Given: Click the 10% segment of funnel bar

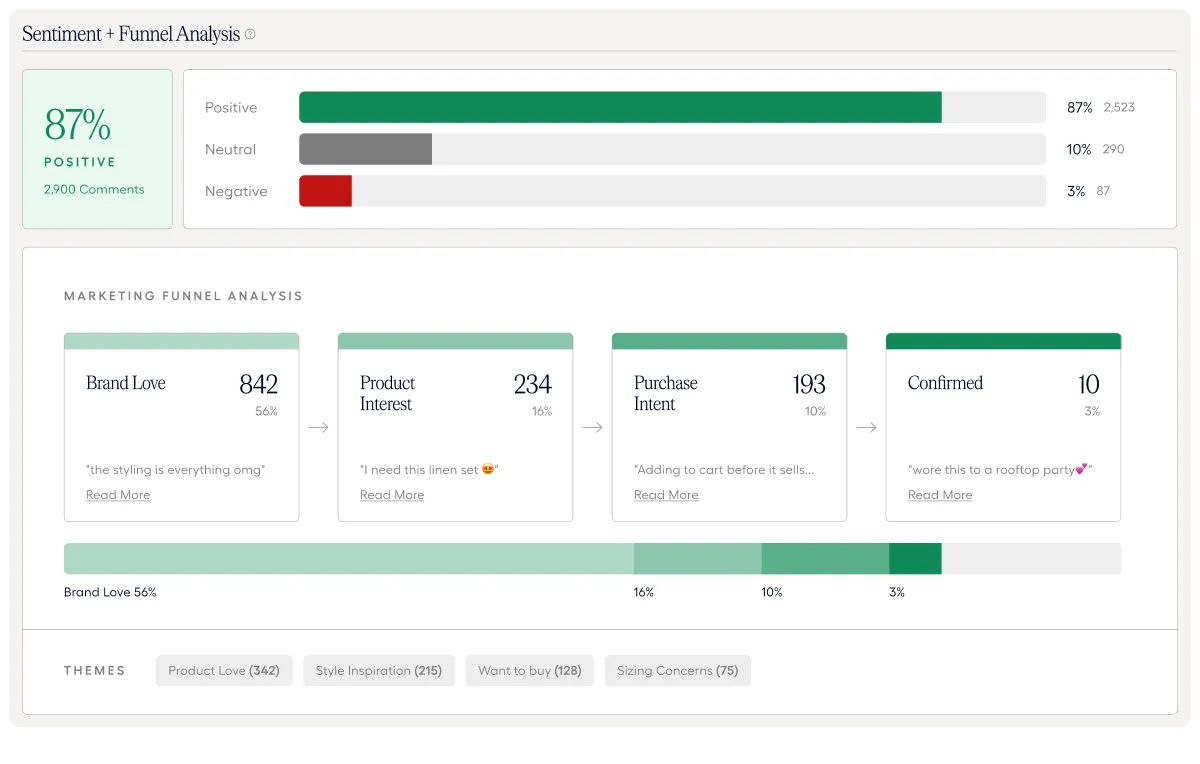Looking at the screenshot, I should [x=825, y=559].
